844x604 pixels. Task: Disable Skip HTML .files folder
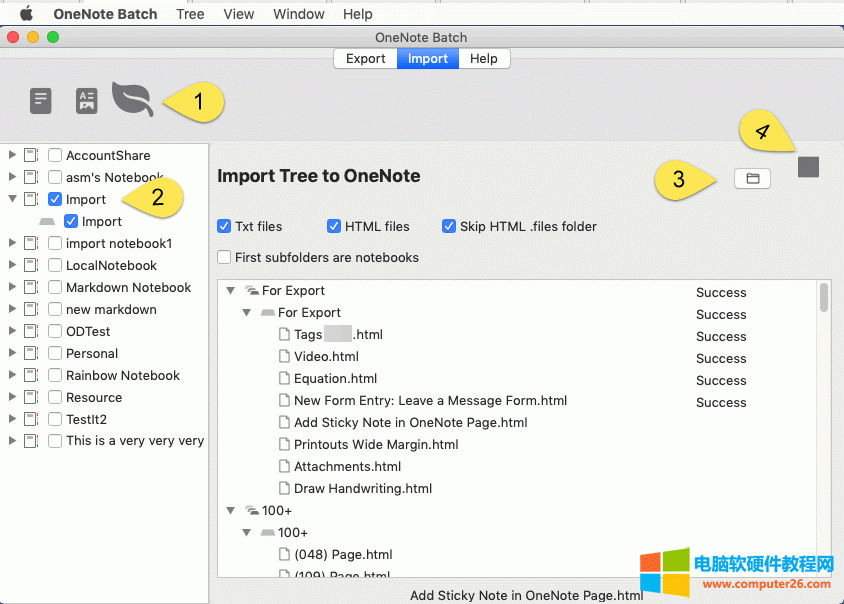point(449,226)
